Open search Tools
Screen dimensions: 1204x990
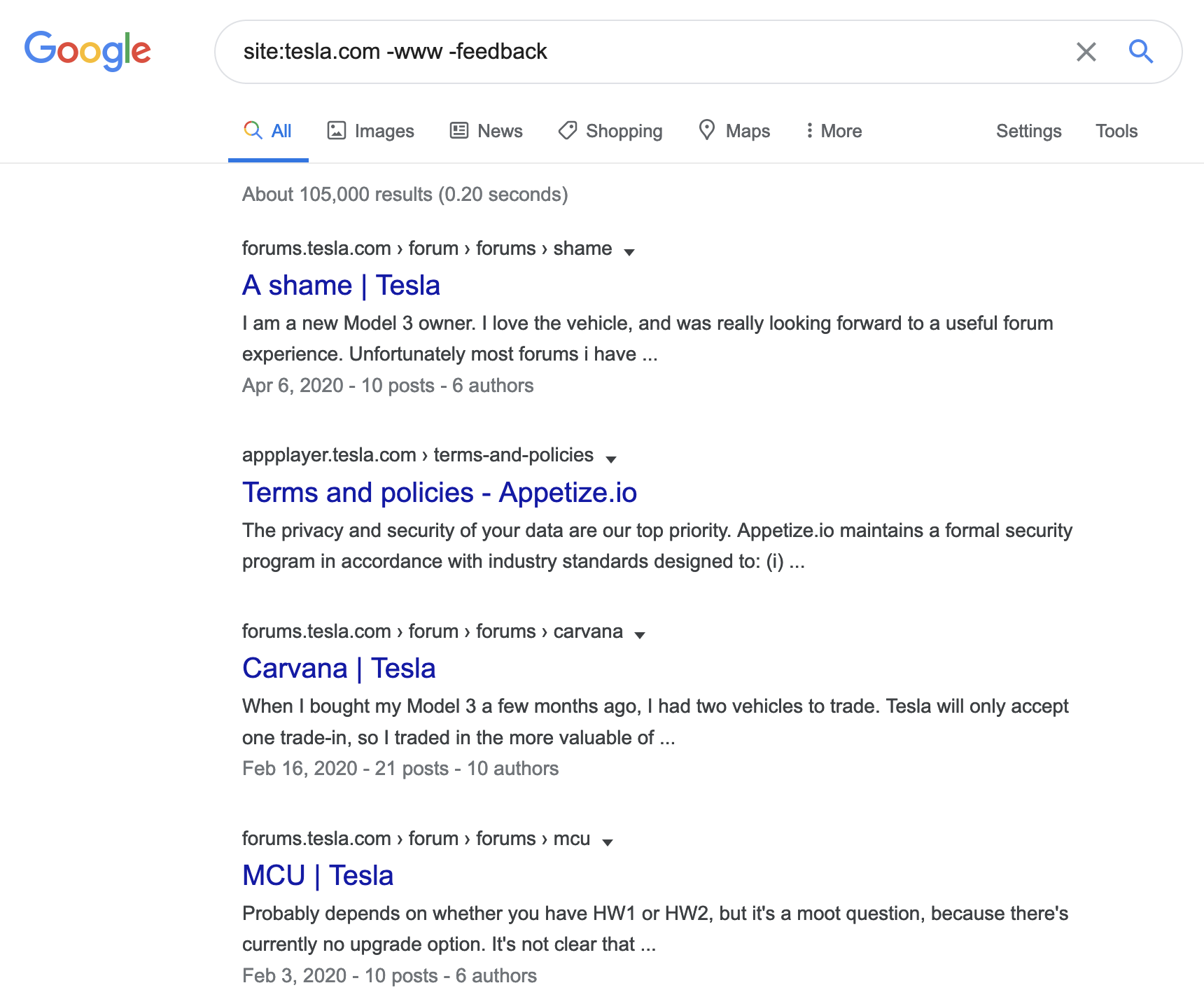click(1116, 131)
